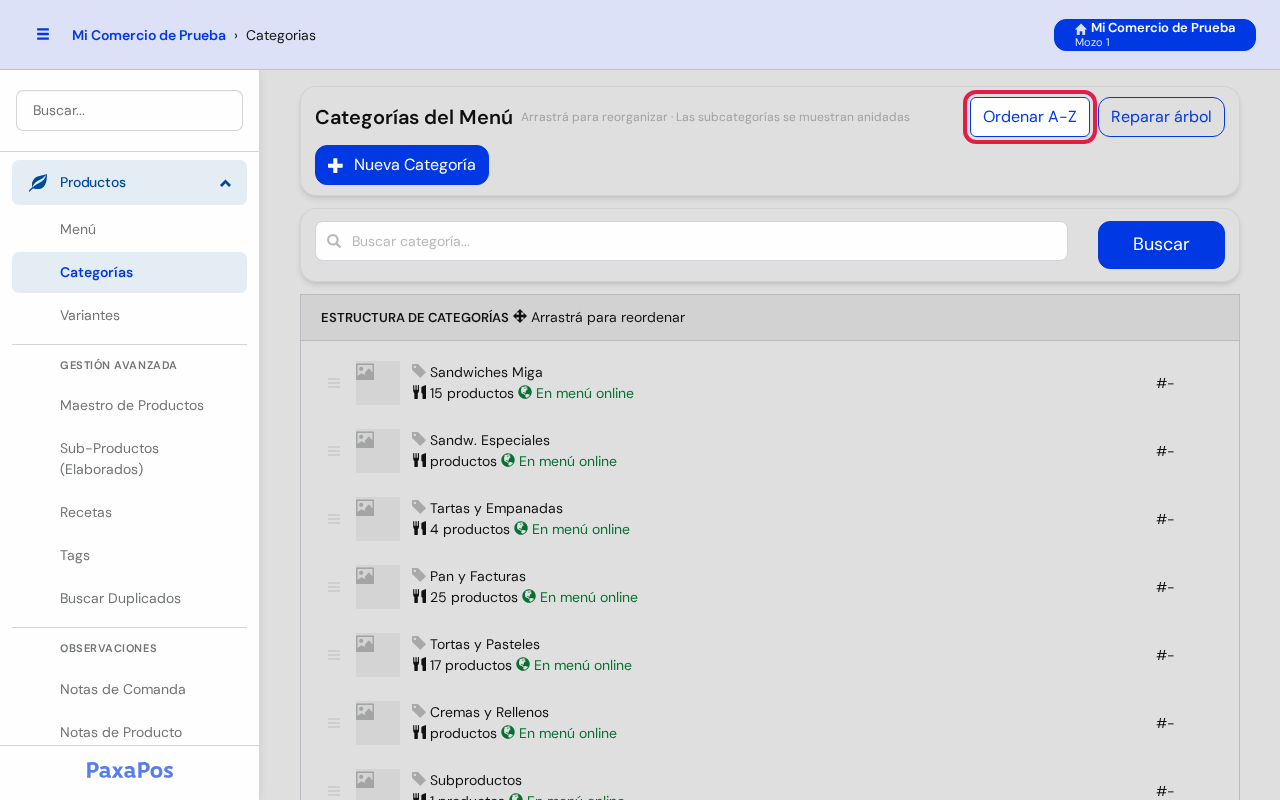Focus the sidebar Buscar... field
This screenshot has width=1280, height=800.
click(129, 110)
